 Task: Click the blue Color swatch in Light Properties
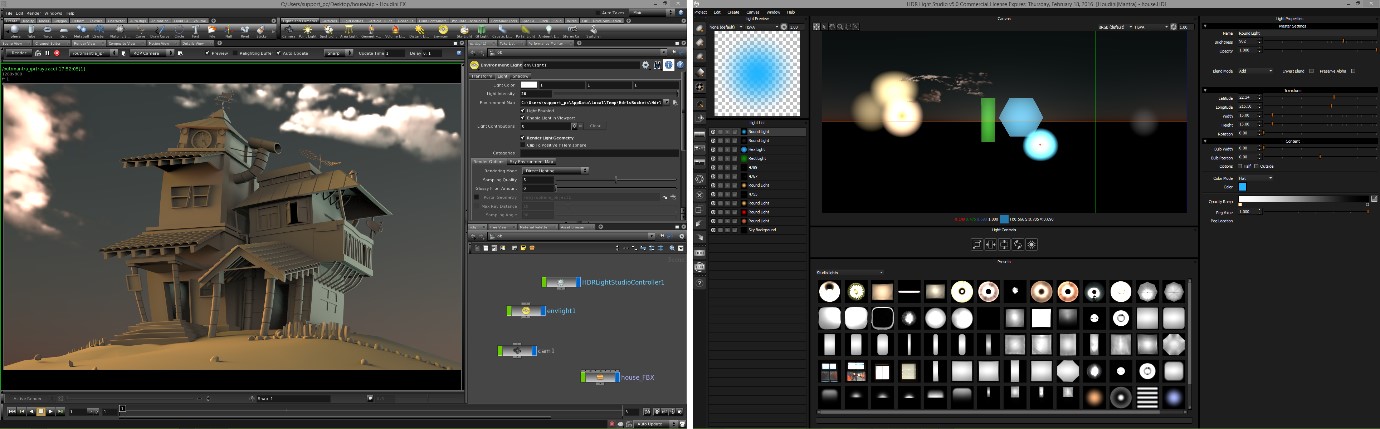point(1243,187)
